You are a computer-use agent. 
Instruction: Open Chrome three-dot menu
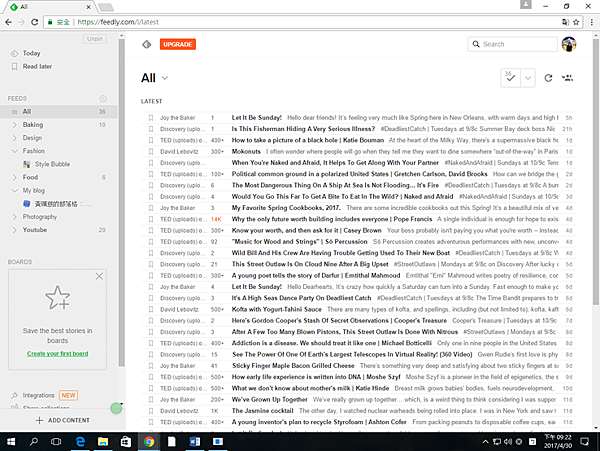coord(592,22)
